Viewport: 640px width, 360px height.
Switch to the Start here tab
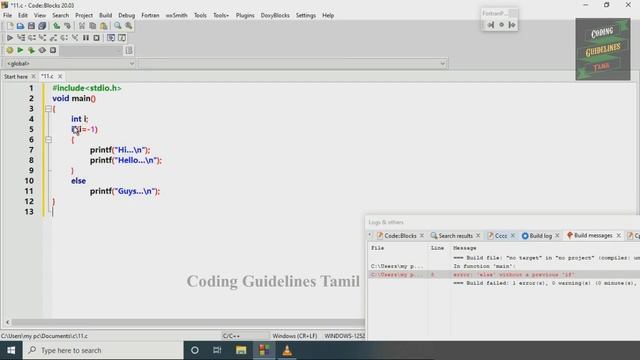click(16, 76)
